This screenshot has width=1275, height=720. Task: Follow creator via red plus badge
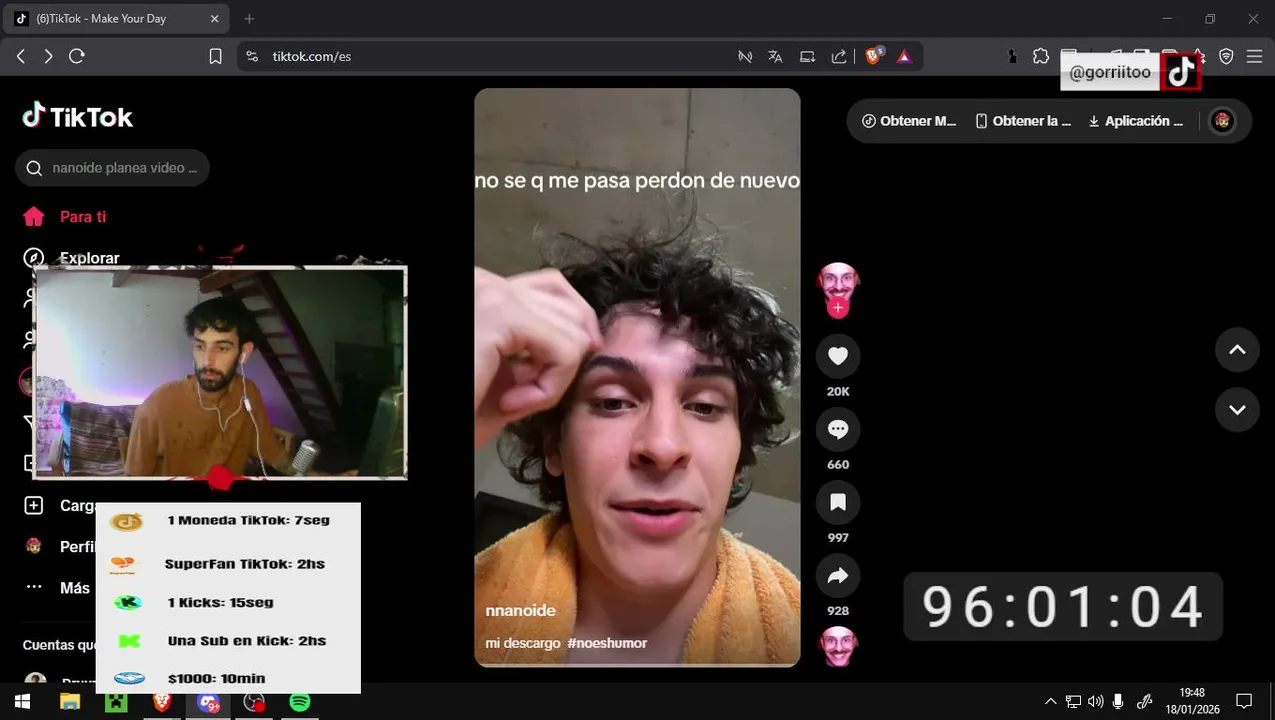pos(838,308)
